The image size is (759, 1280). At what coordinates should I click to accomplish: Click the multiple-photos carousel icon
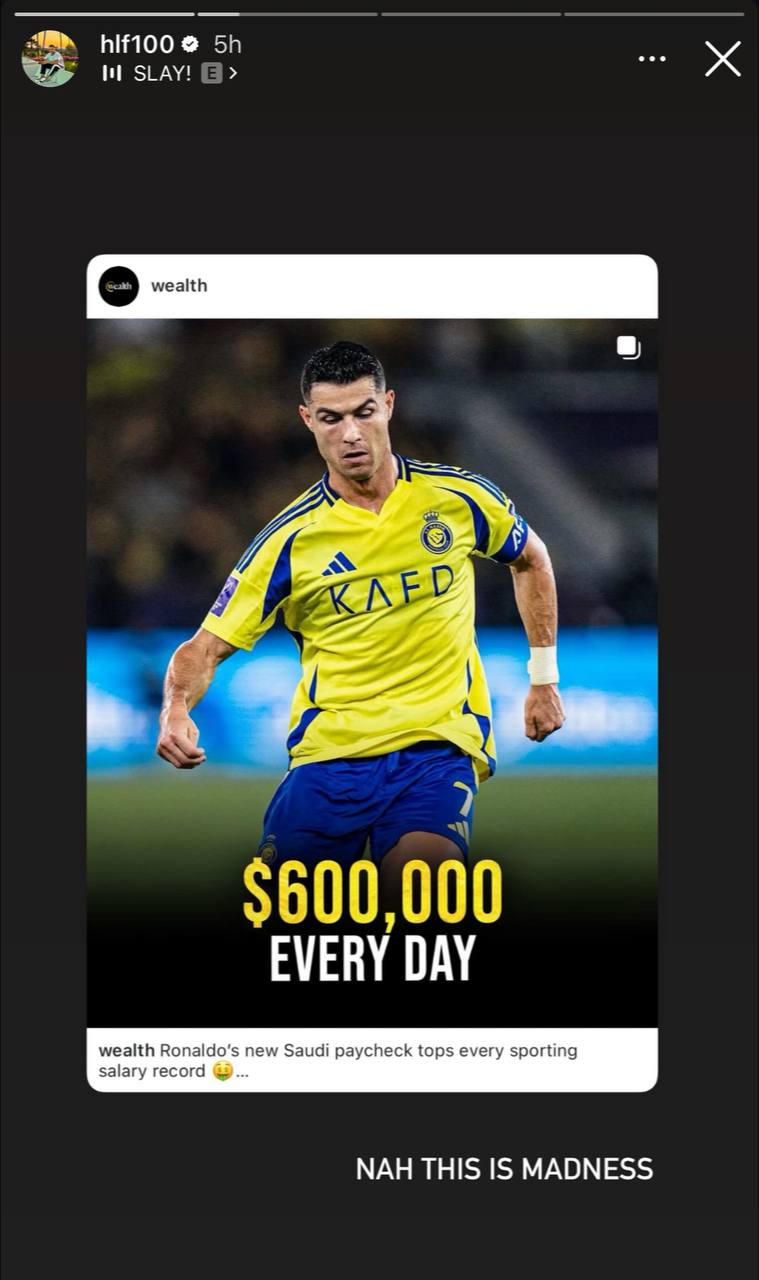(x=628, y=348)
